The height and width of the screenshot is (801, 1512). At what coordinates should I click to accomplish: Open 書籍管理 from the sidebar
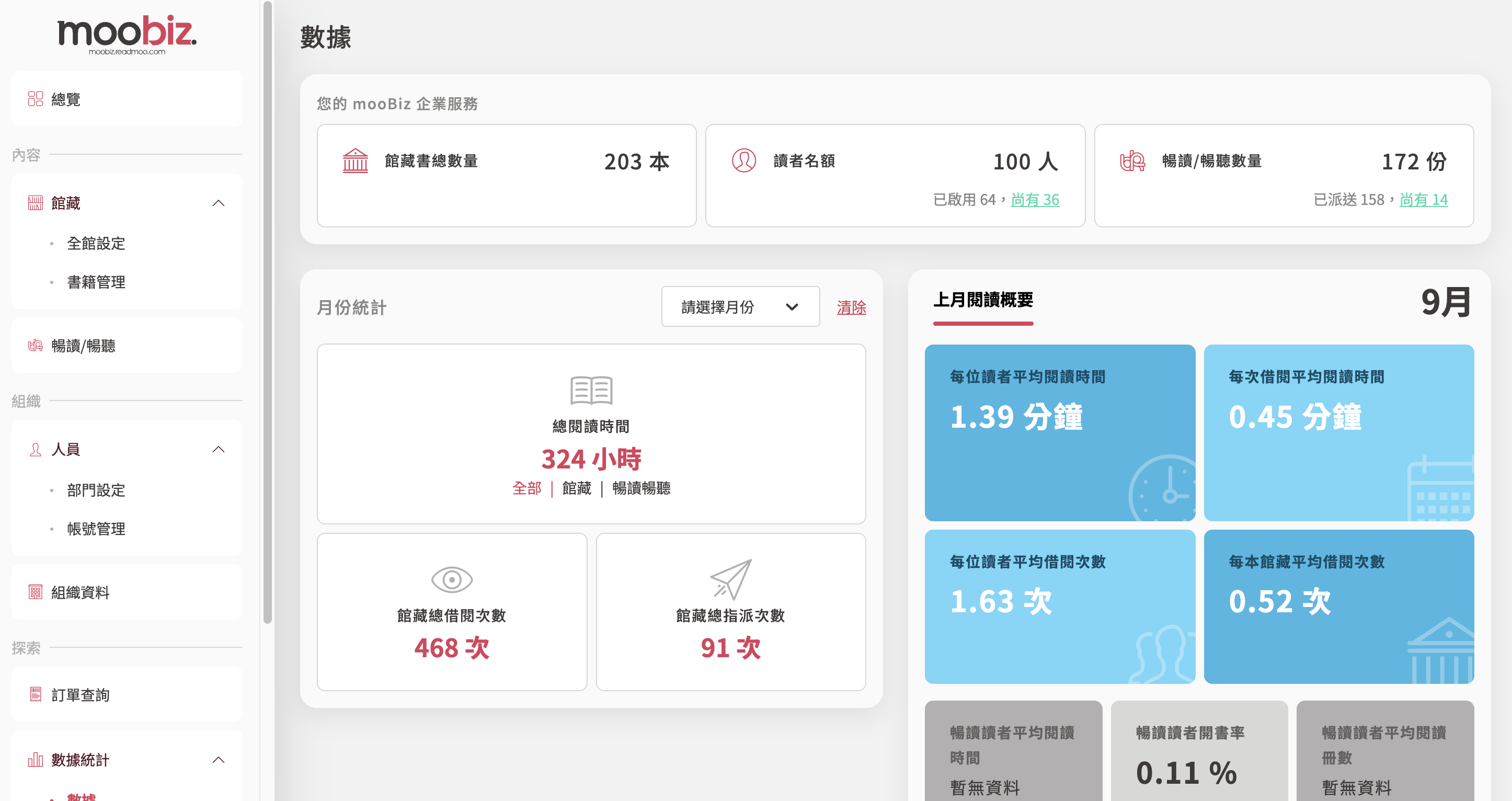[96, 282]
